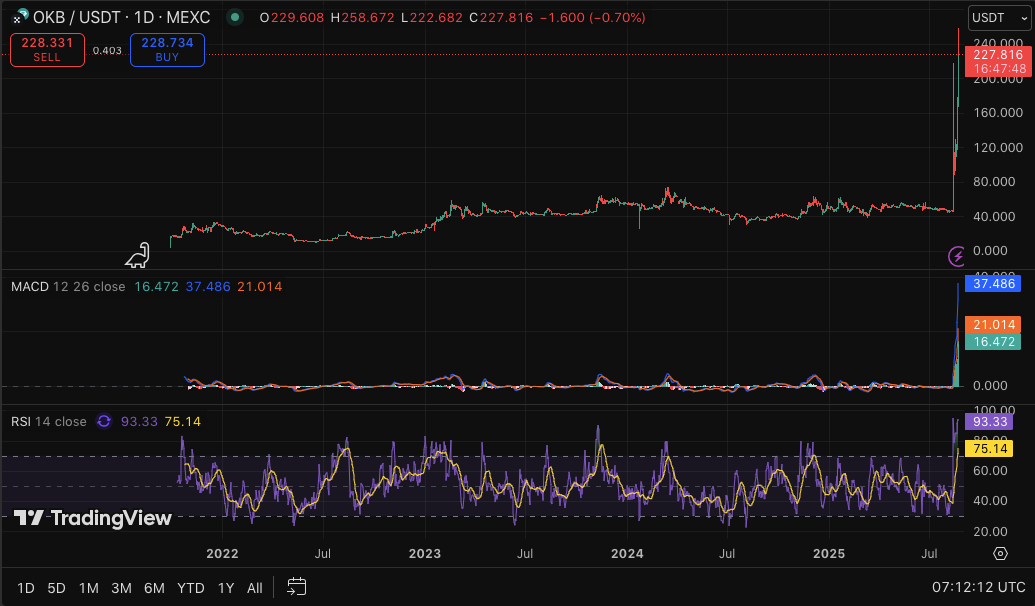Click the TradingView logo
Viewport: 1035px width, 606px height.
(x=93, y=518)
